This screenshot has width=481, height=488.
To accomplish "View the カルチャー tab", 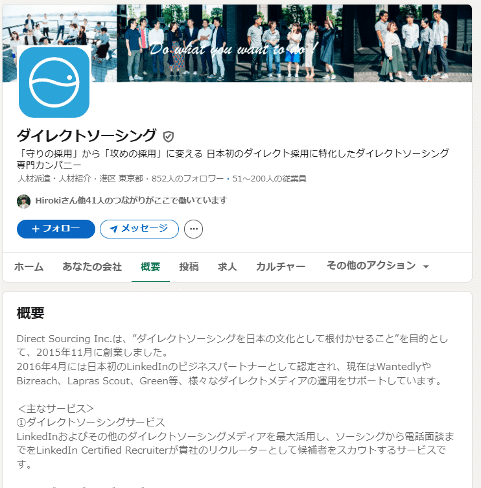I will [281, 267].
